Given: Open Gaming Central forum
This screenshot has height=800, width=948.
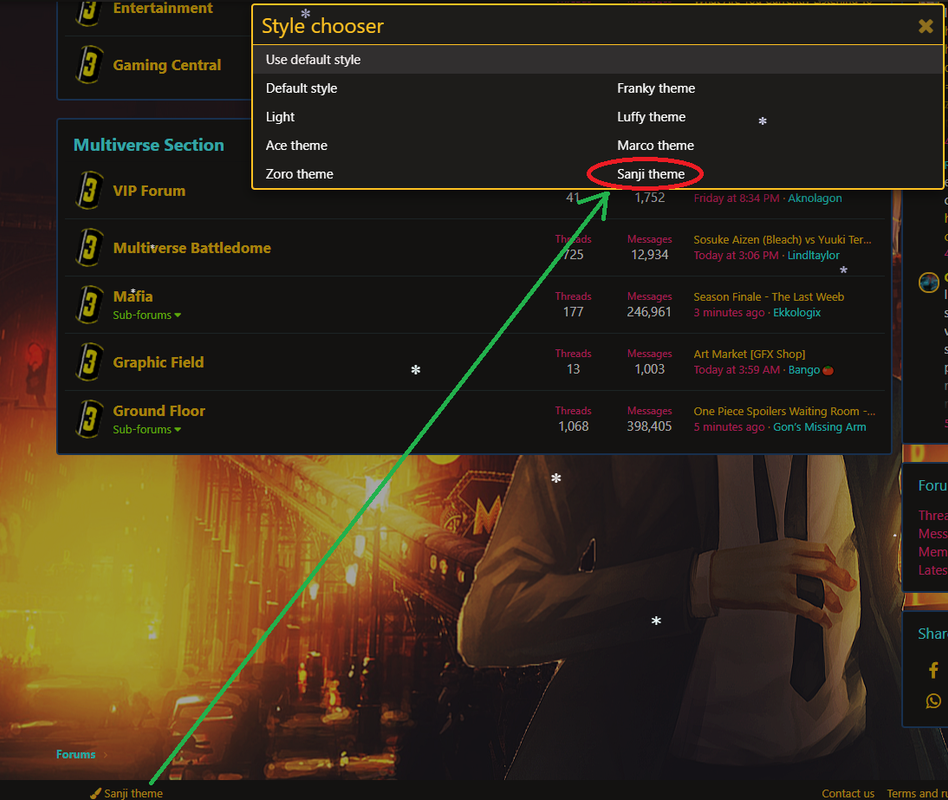Looking at the screenshot, I should coord(167,65).
